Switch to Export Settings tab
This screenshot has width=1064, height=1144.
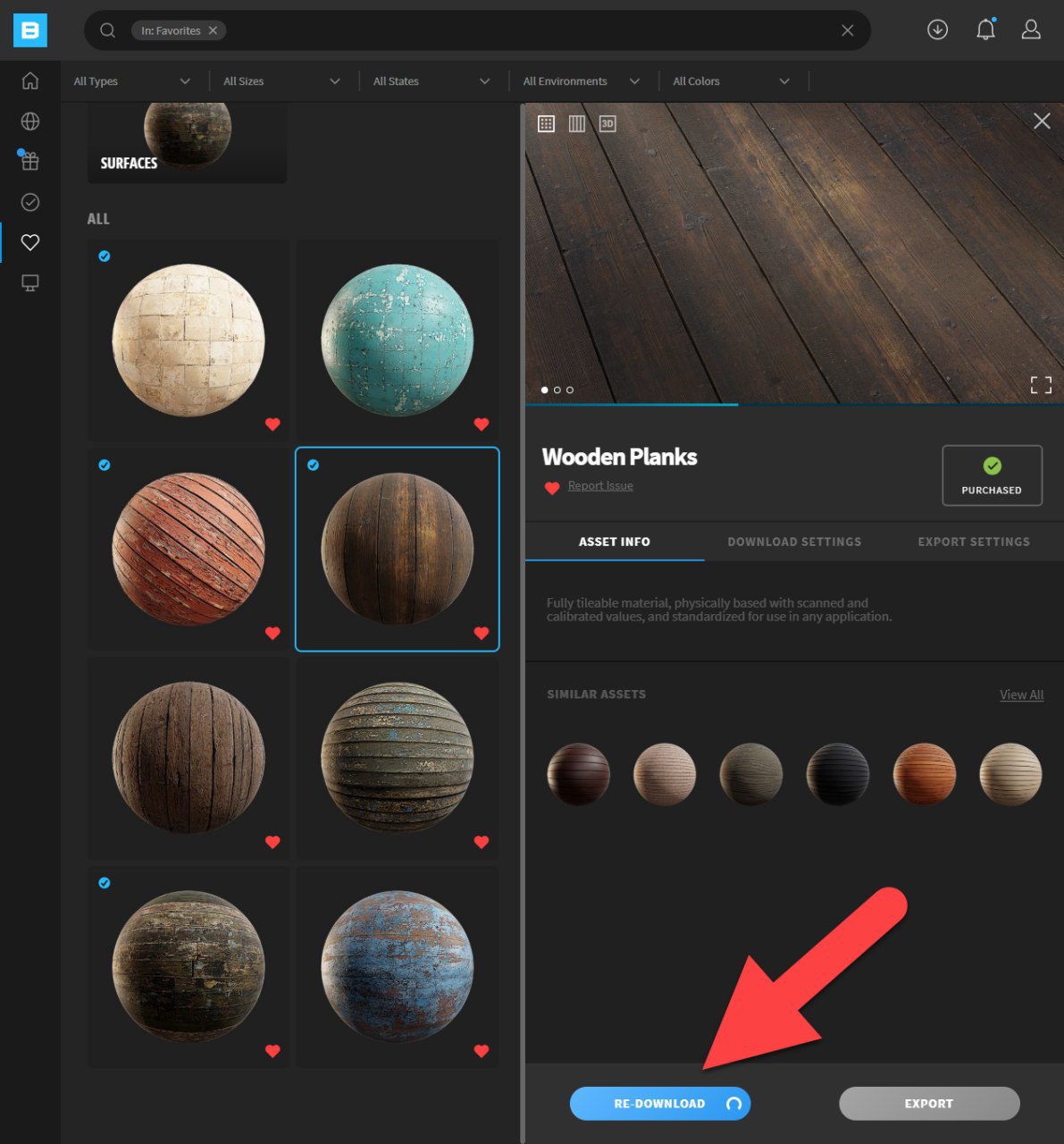coord(974,542)
